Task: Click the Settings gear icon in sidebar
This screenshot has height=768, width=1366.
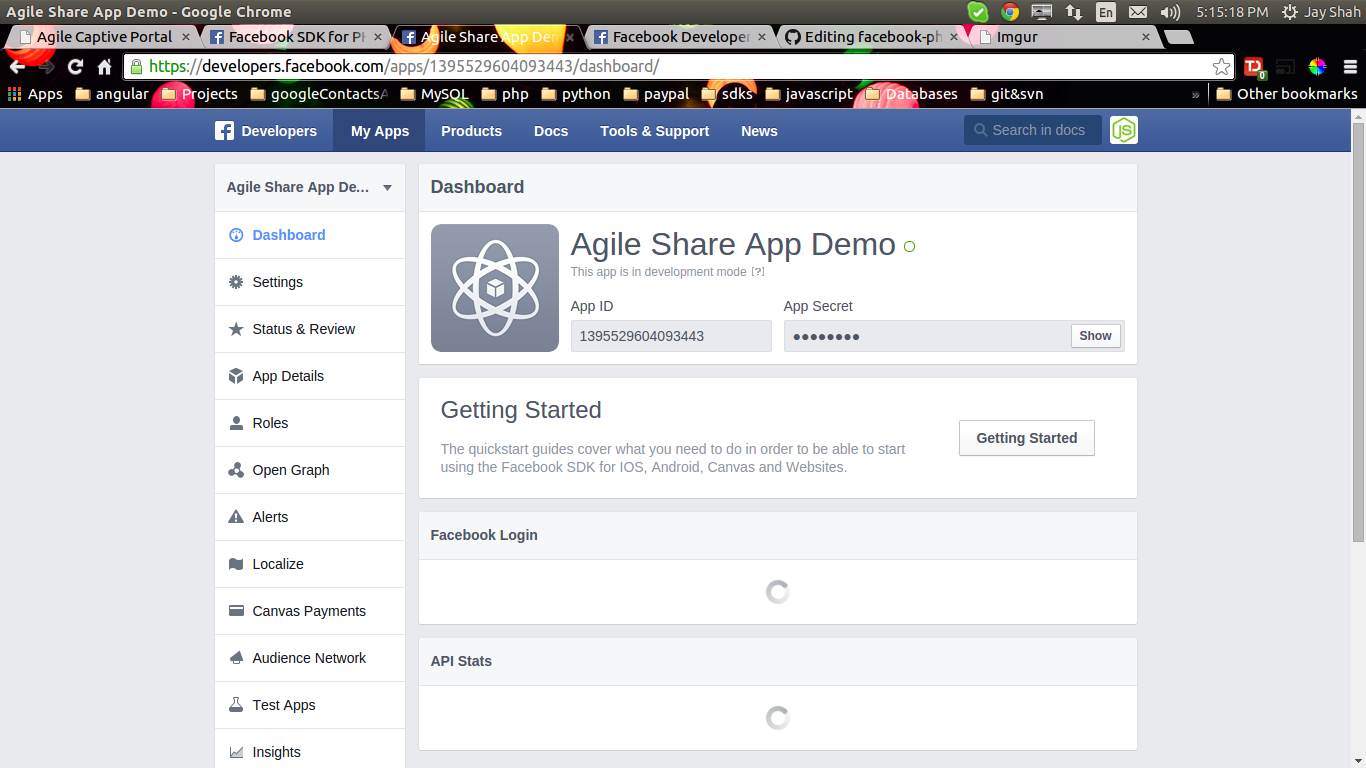Action: (236, 282)
